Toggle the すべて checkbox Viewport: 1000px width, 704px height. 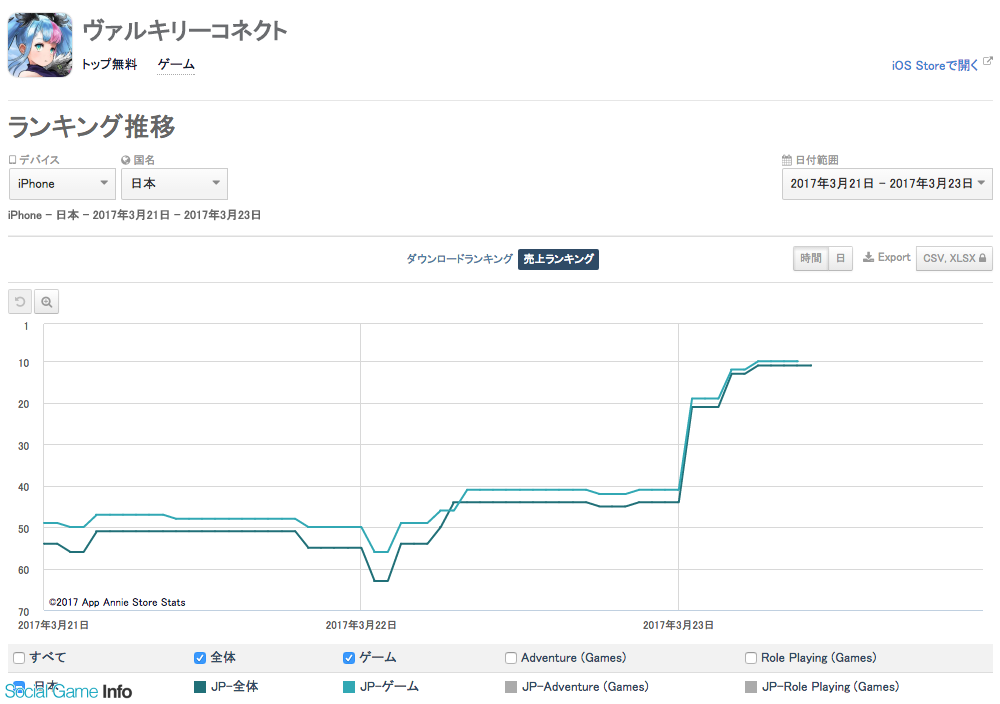click(x=19, y=658)
